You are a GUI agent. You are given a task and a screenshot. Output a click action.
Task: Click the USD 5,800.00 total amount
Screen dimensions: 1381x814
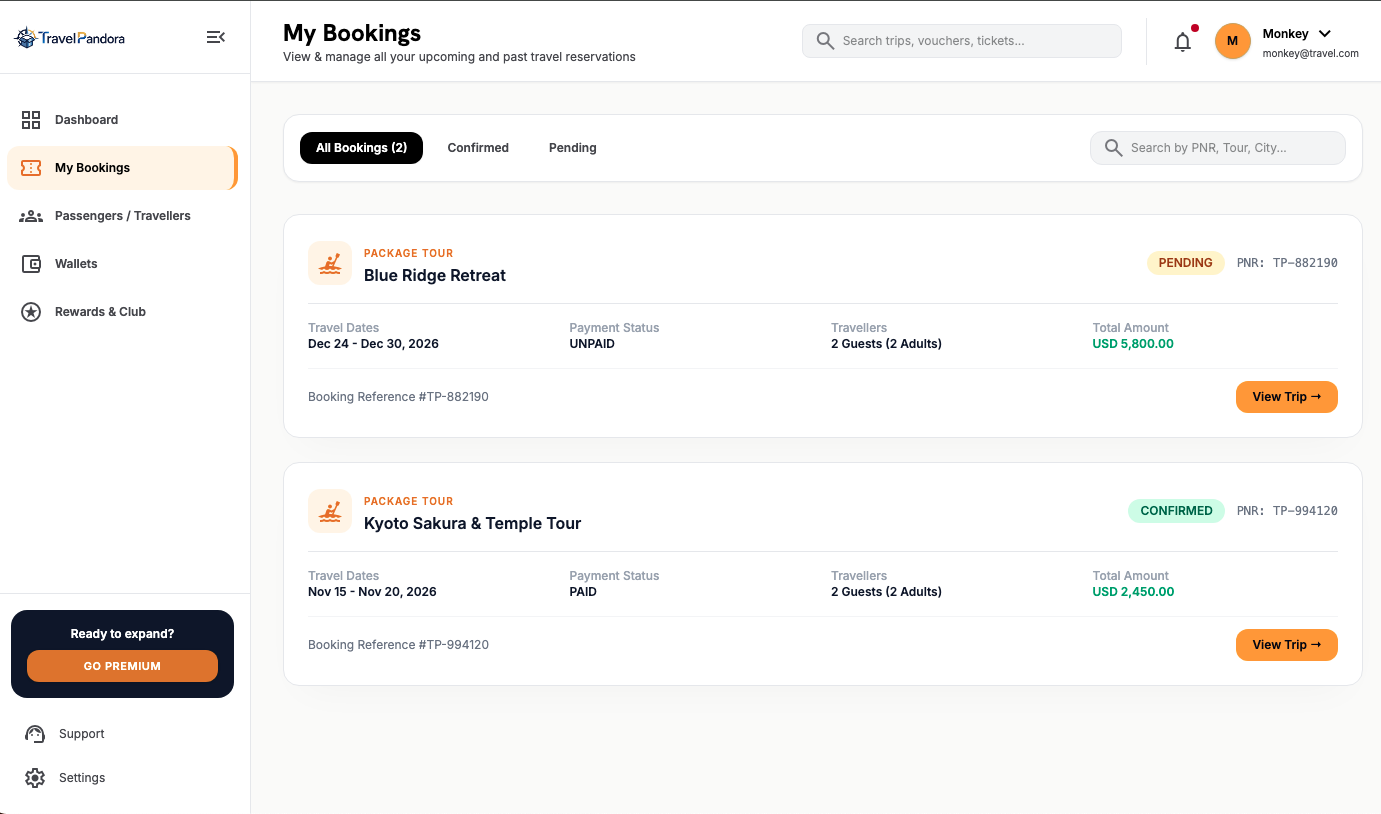[x=1133, y=344]
